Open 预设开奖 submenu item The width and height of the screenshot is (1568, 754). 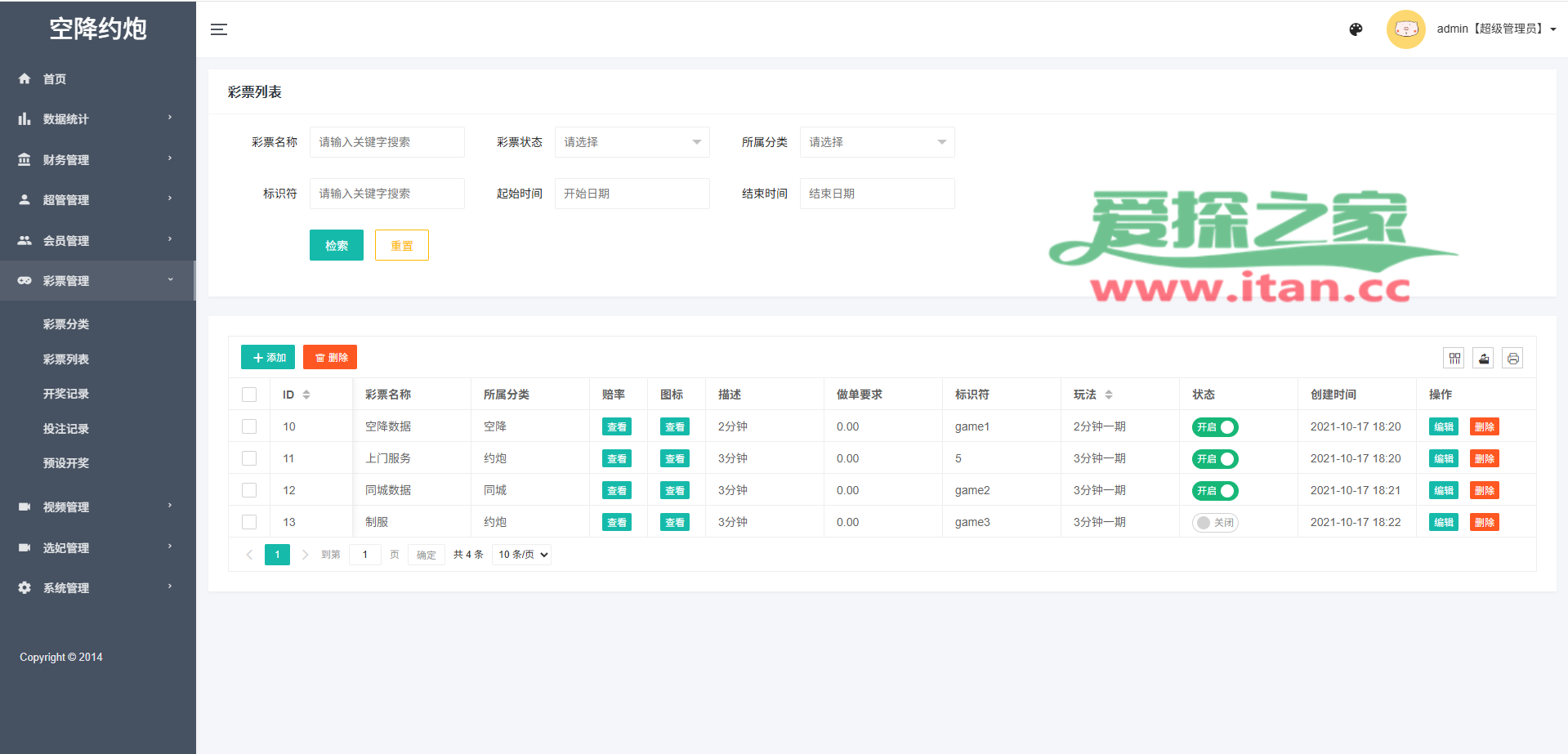point(66,463)
